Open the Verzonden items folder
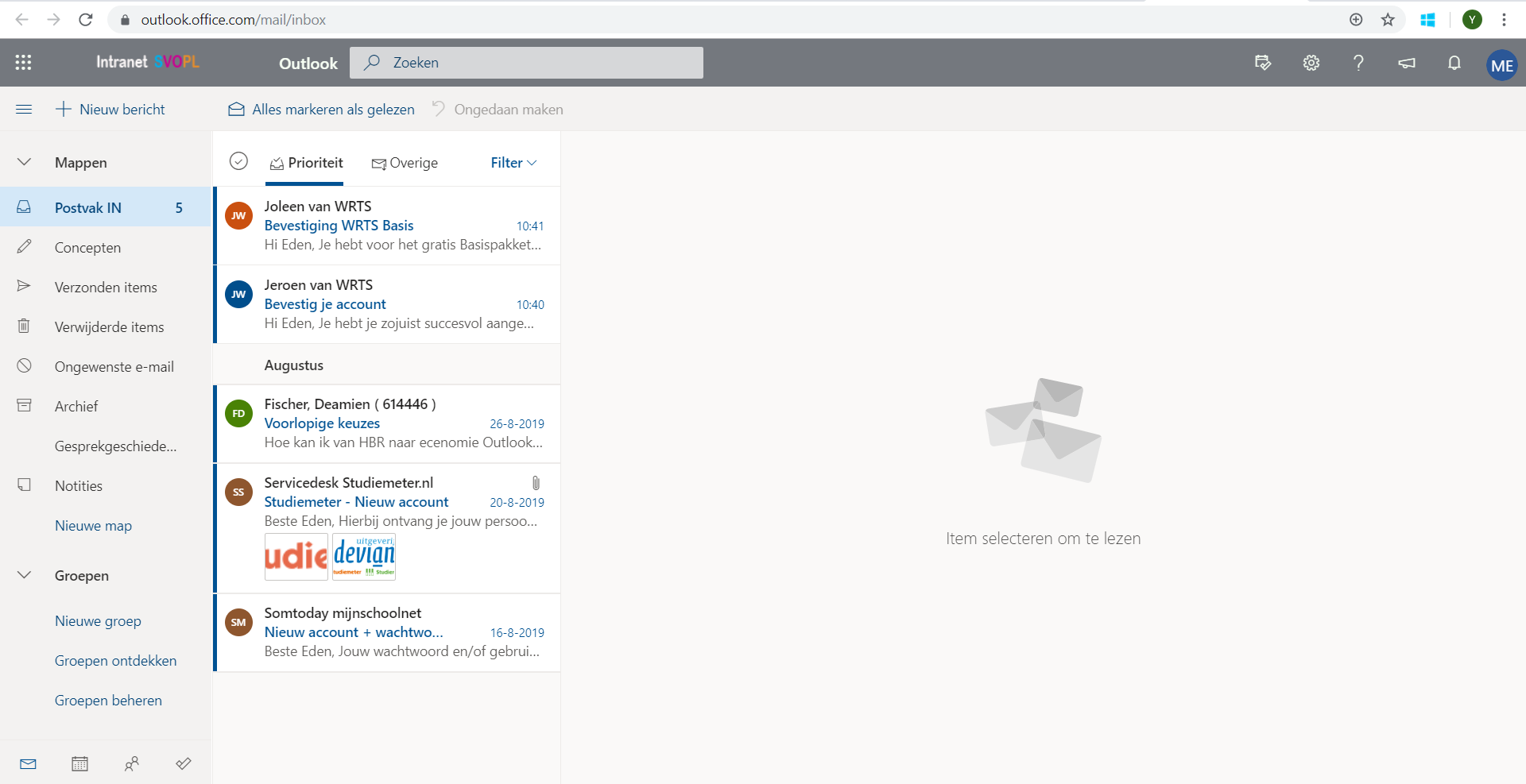This screenshot has height=784, width=1526. [x=106, y=287]
